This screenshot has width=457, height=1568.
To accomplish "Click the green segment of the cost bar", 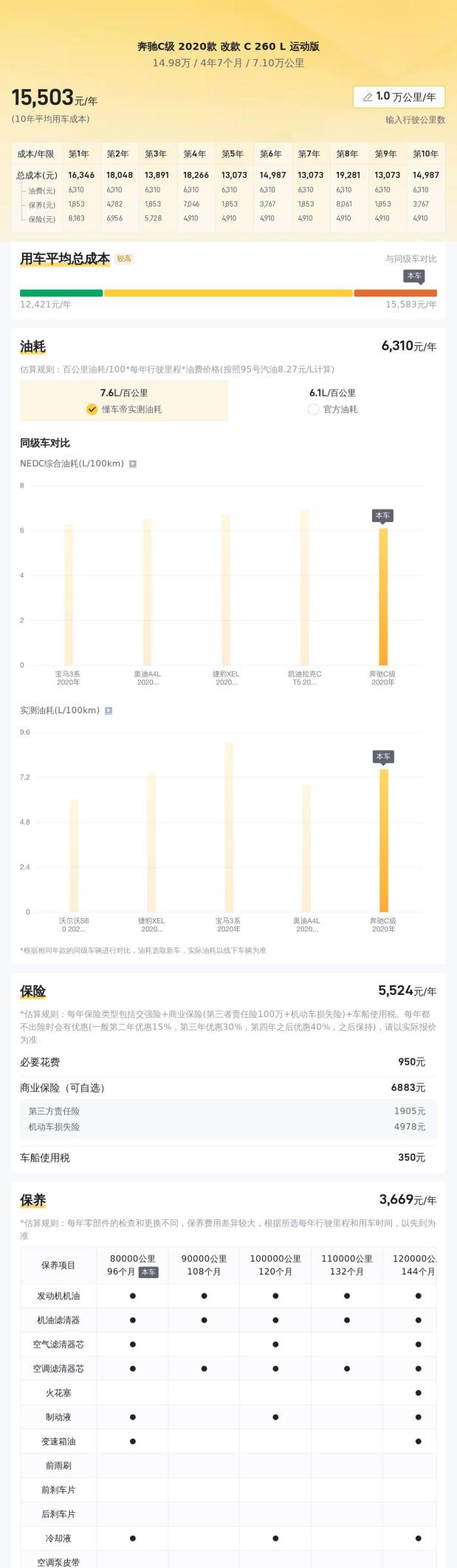I will [61, 293].
